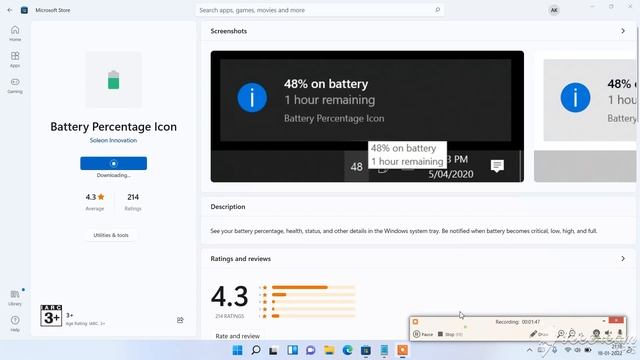
Task: Open the first 48% on battery screenshot
Action: click(367, 116)
